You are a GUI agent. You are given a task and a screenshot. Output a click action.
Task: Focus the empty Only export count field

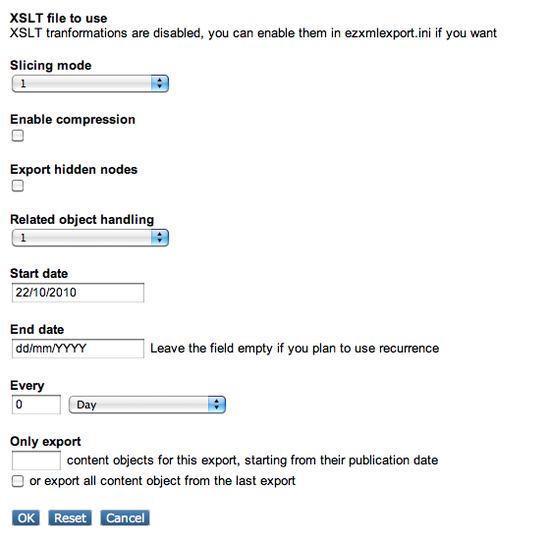36,460
